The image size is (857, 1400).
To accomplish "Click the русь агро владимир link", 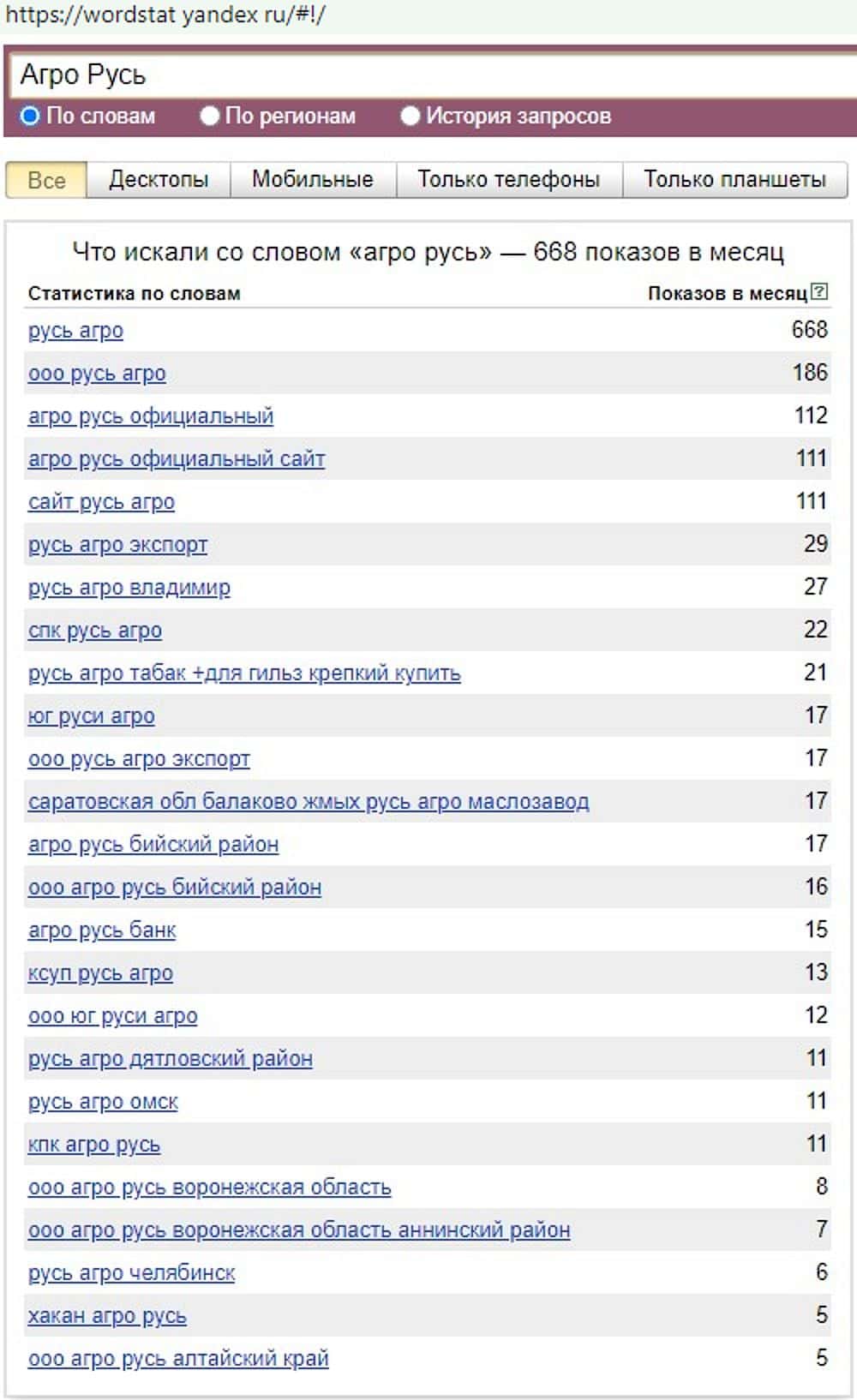I will 129,588.
